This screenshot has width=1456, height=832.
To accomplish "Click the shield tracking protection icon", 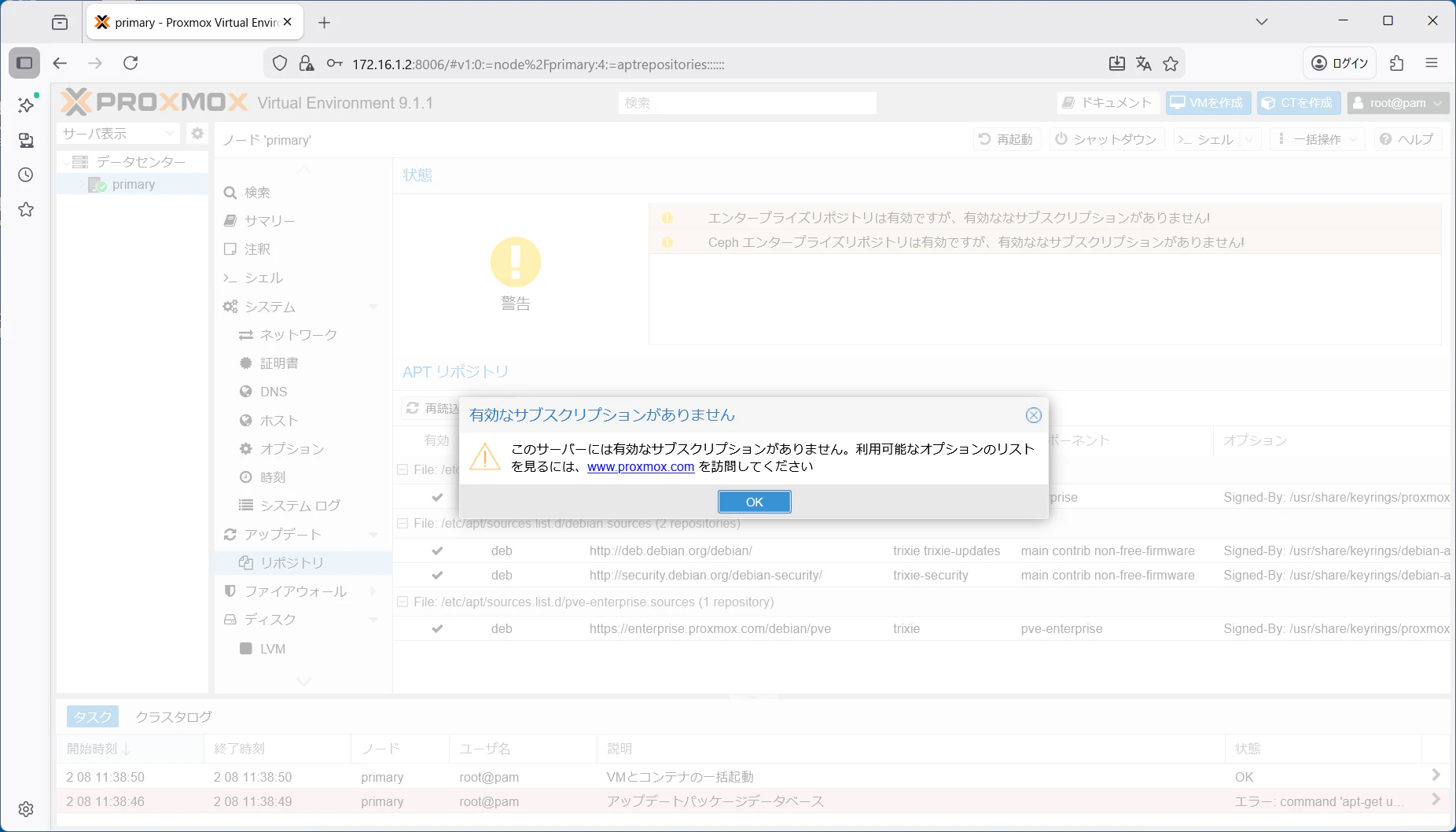I will [x=280, y=64].
